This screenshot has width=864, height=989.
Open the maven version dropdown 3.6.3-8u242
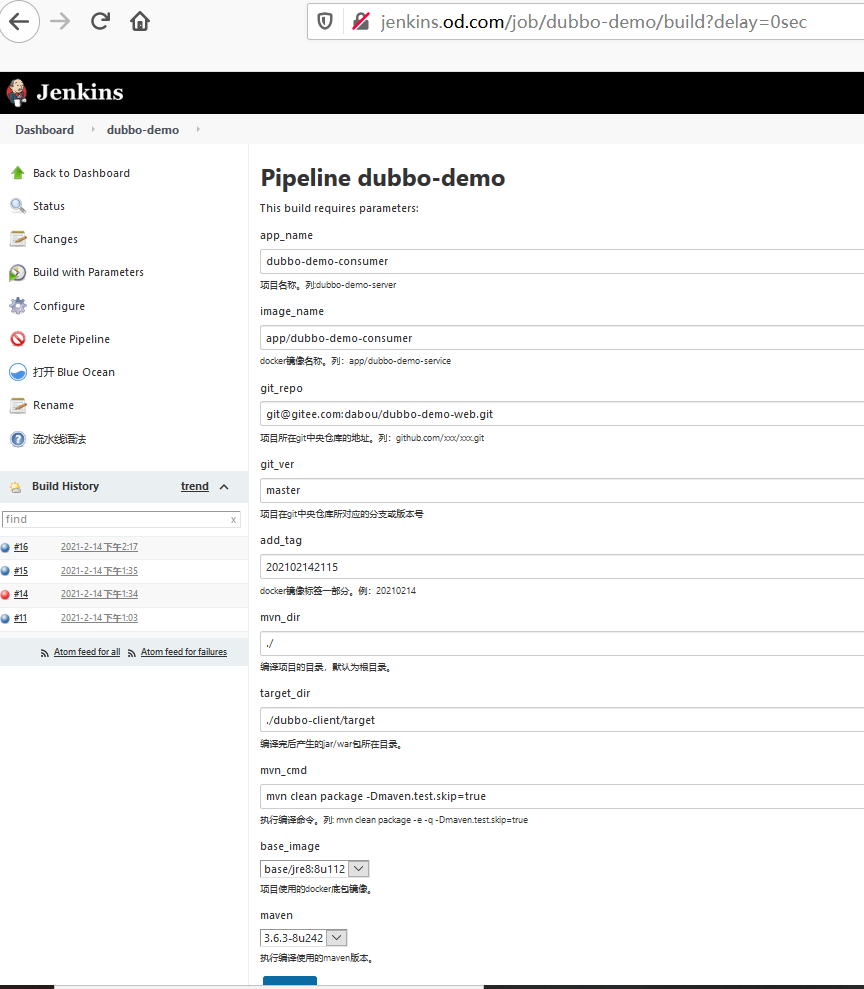pos(303,938)
